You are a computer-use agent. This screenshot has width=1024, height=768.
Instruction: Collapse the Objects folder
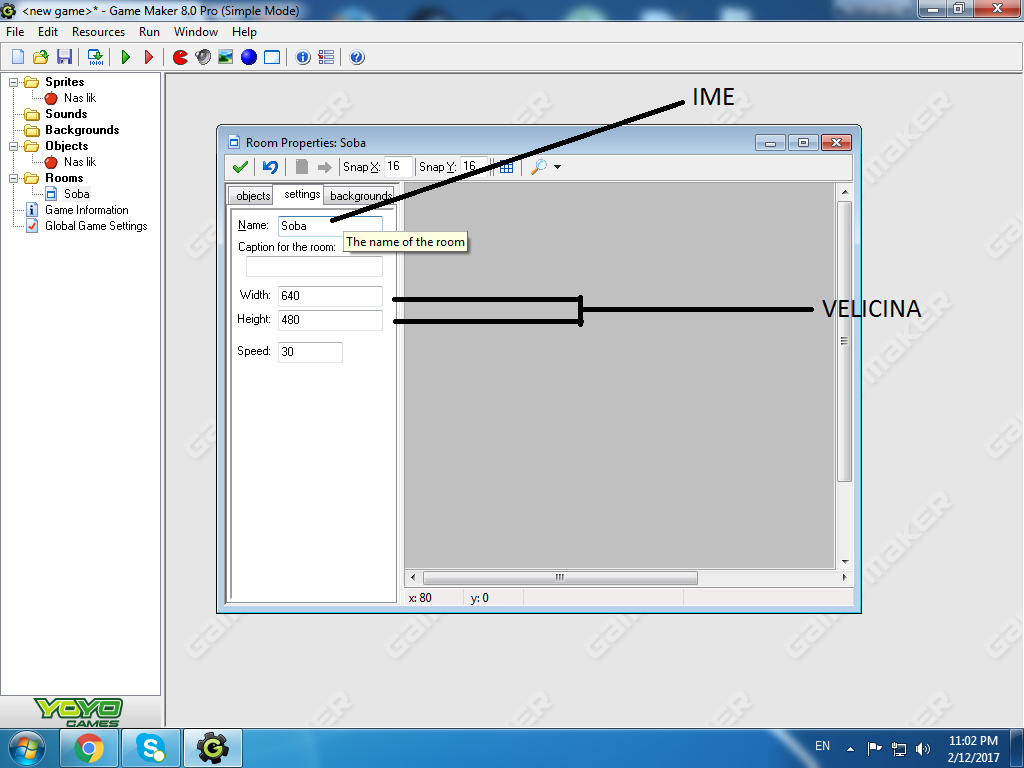tap(13, 146)
